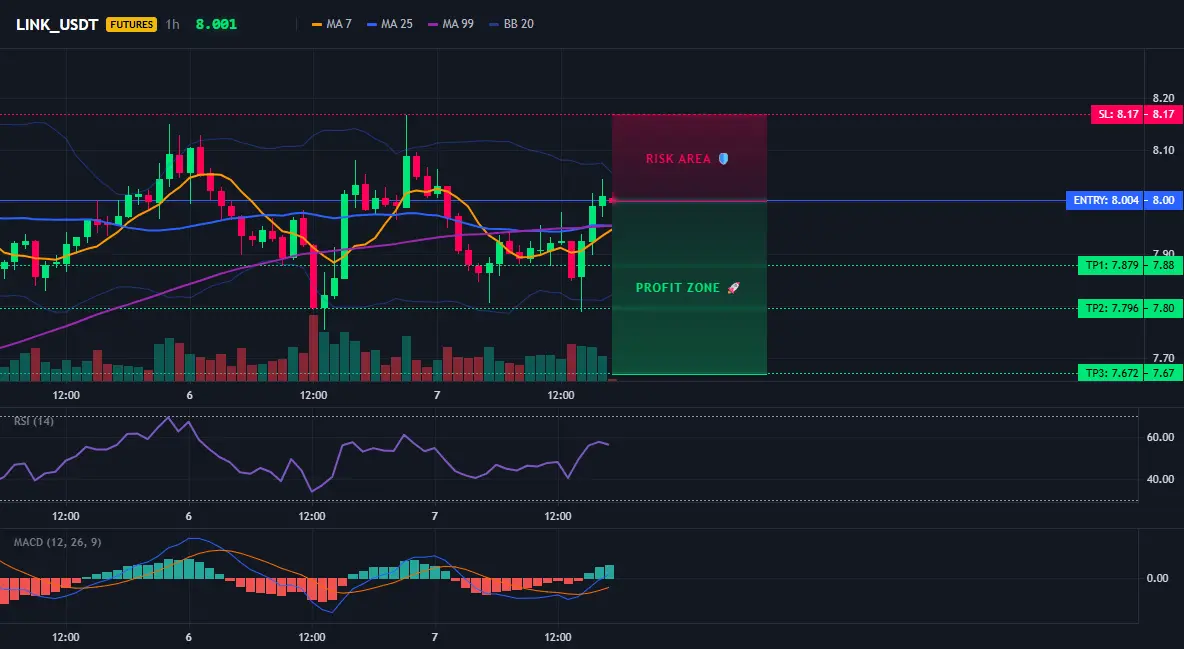Click the date 6 on the RSI time axis
The width and height of the screenshot is (1184, 649).
pyautogui.click(x=189, y=516)
